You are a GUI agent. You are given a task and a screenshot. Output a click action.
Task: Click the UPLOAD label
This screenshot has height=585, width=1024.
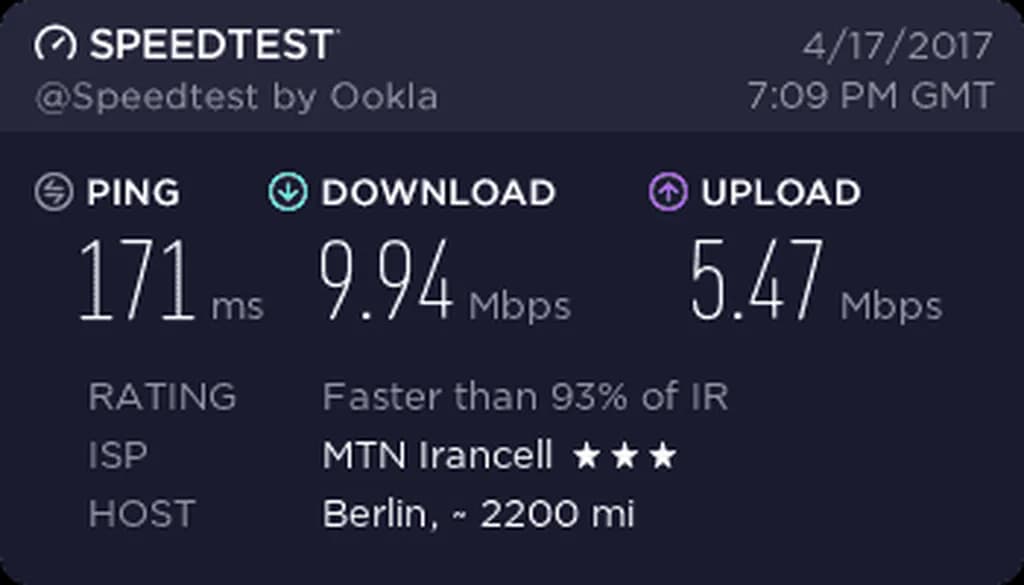coord(781,192)
